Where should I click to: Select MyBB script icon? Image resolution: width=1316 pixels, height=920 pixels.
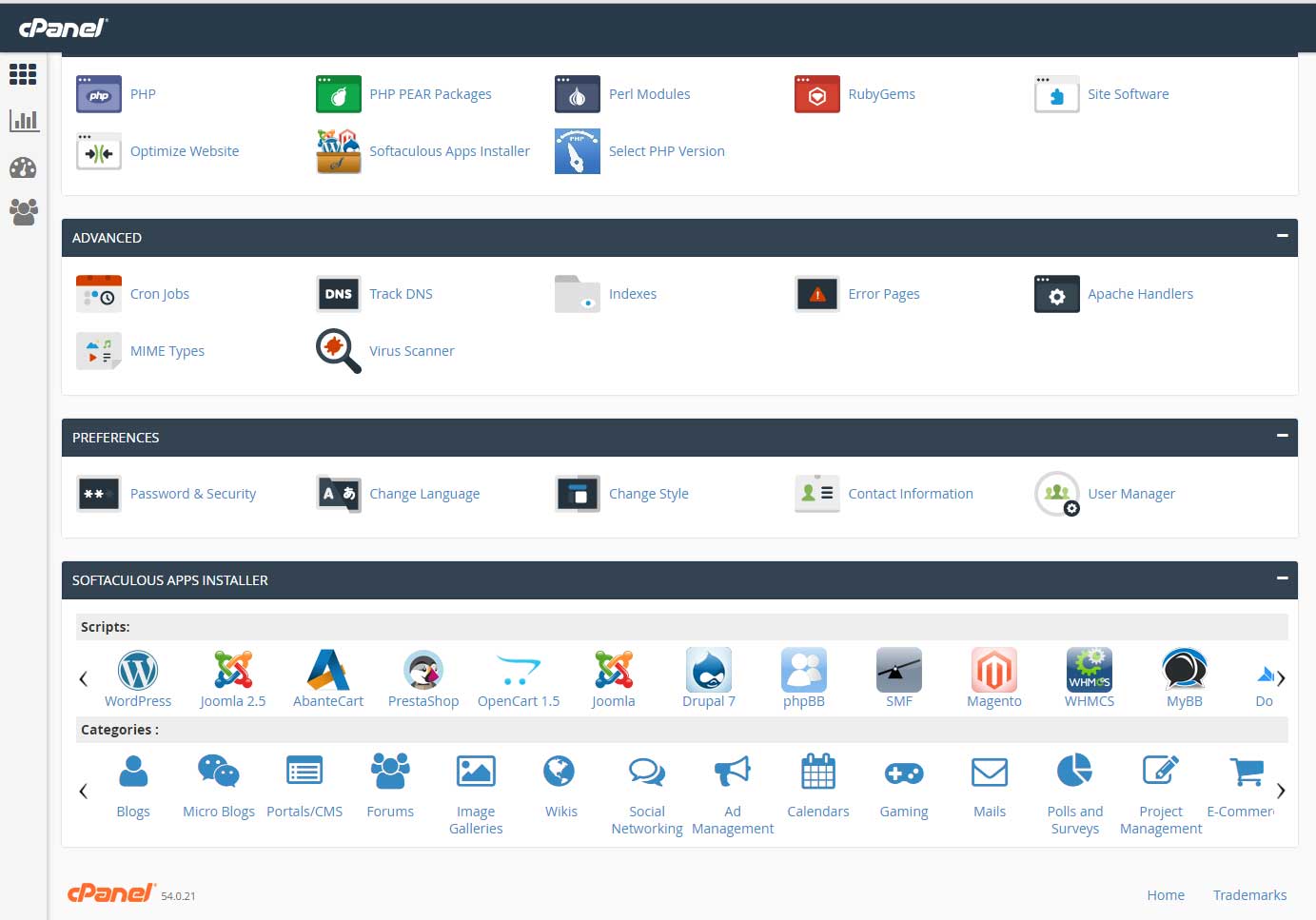coord(1185,671)
